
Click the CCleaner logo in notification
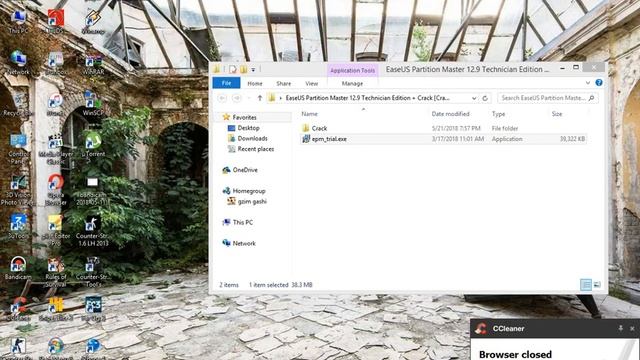[x=481, y=329]
